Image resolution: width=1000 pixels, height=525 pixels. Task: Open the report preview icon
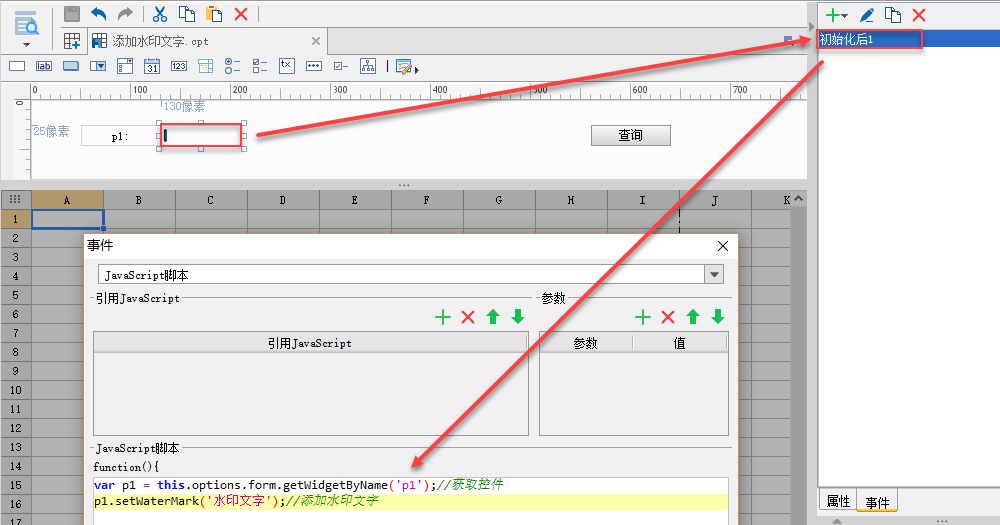click(26, 23)
